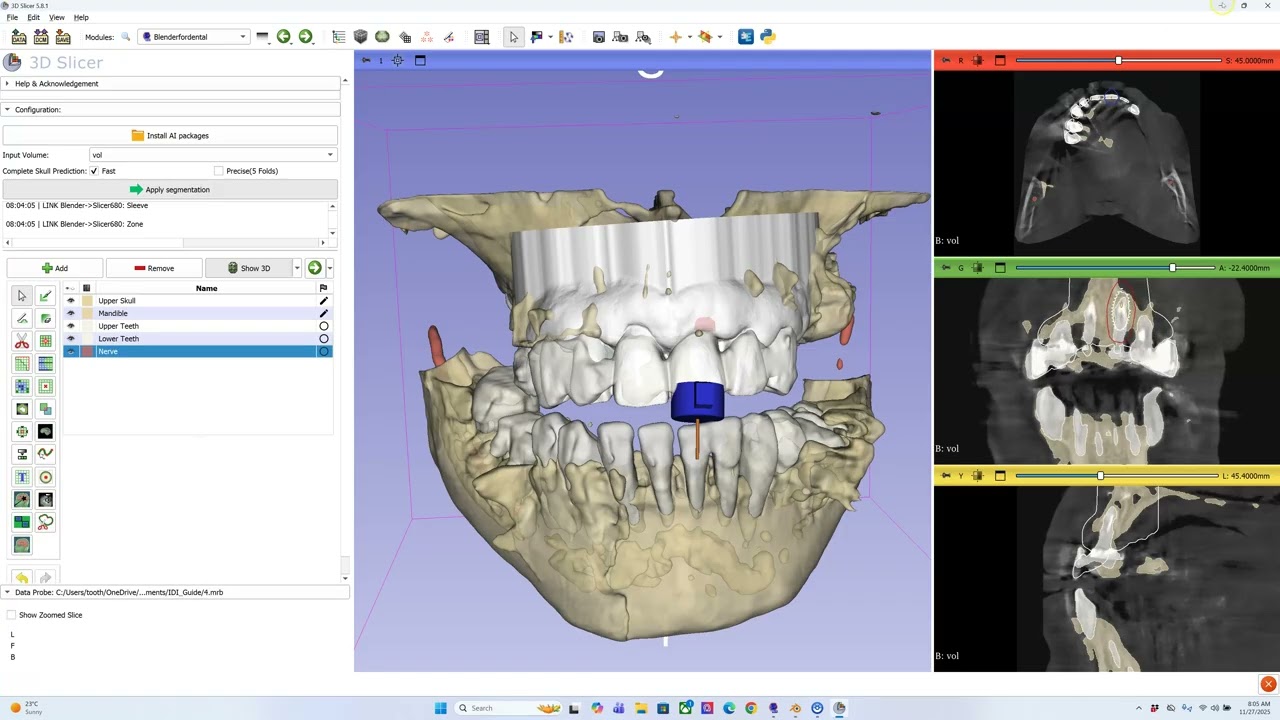Open the Modules selector dropdown
The width and height of the screenshot is (1280, 720).
pyautogui.click(x=193, y=37)
